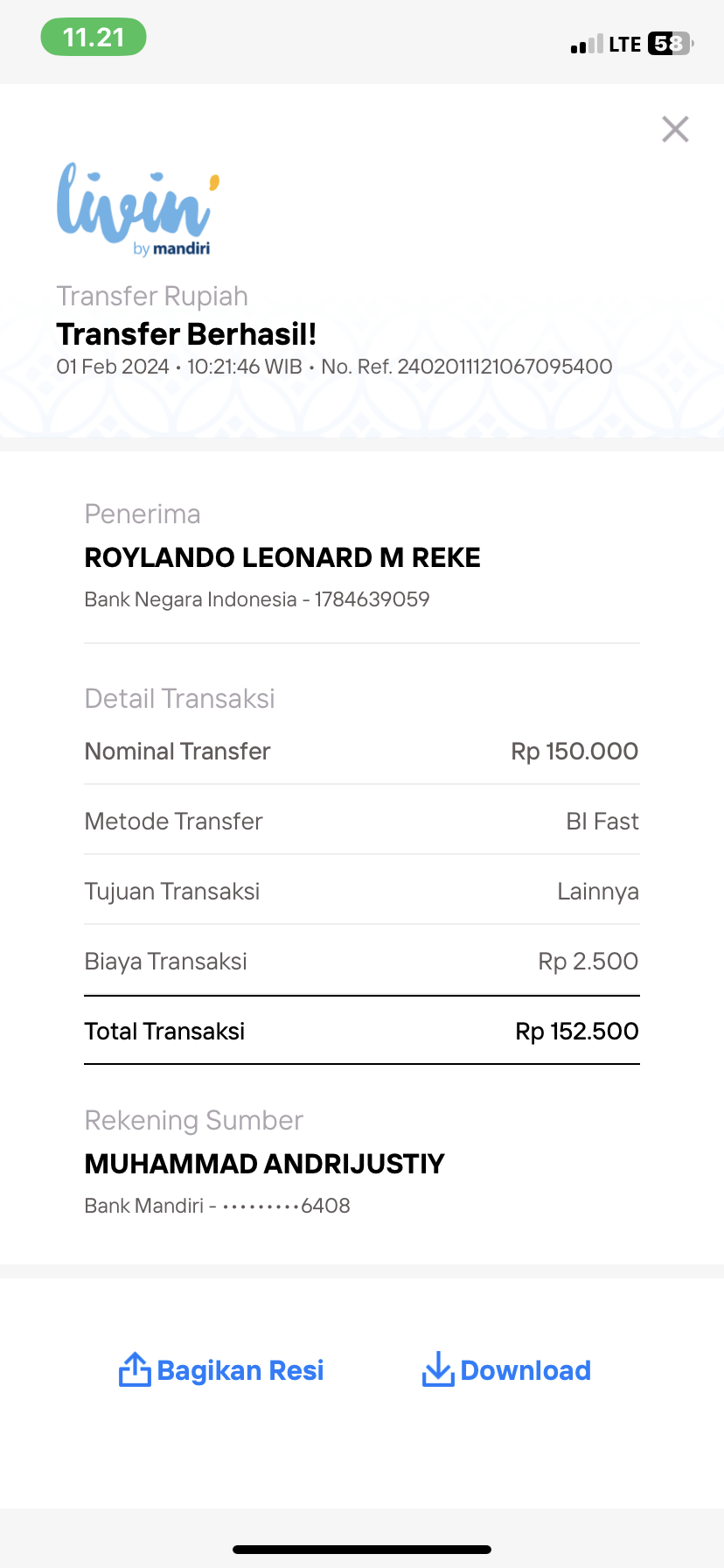Tap the Bank Negara Indonesia account number

(x=372, y=599)
